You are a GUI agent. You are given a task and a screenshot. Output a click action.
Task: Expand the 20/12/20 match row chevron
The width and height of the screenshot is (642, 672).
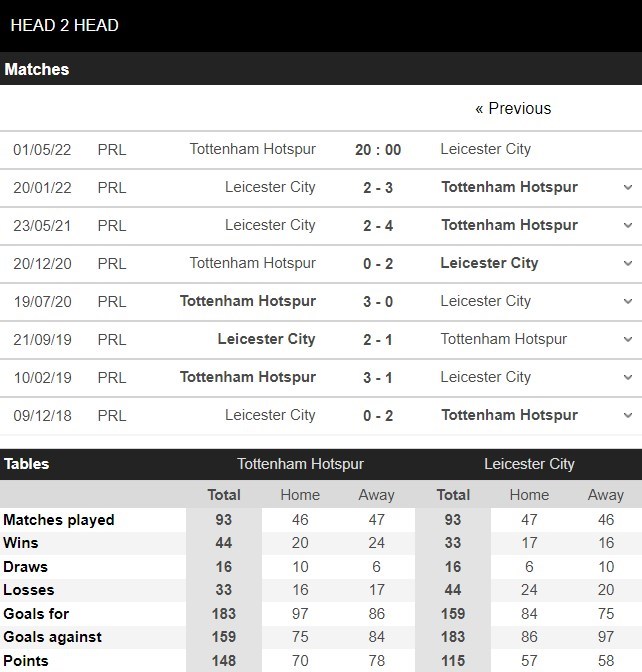click(x=627, y=263)
